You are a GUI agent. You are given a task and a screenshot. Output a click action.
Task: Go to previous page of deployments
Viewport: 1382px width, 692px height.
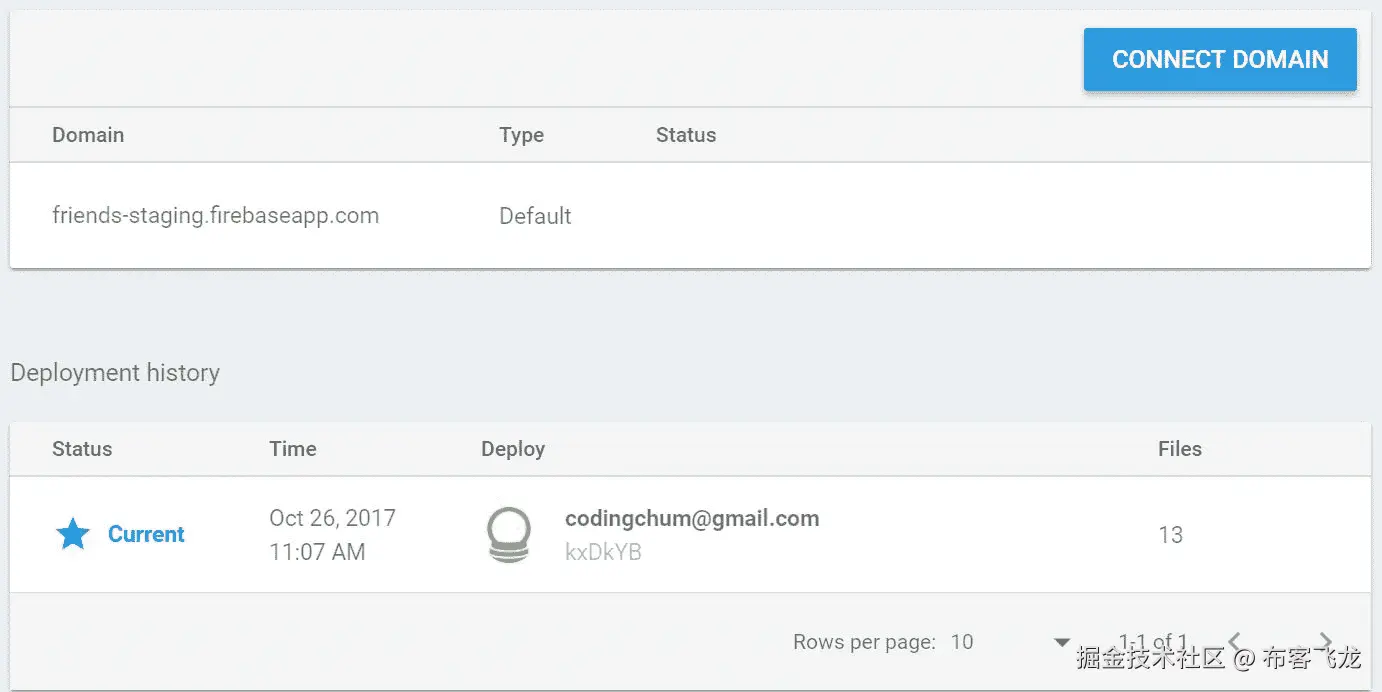click(1235, 642)
